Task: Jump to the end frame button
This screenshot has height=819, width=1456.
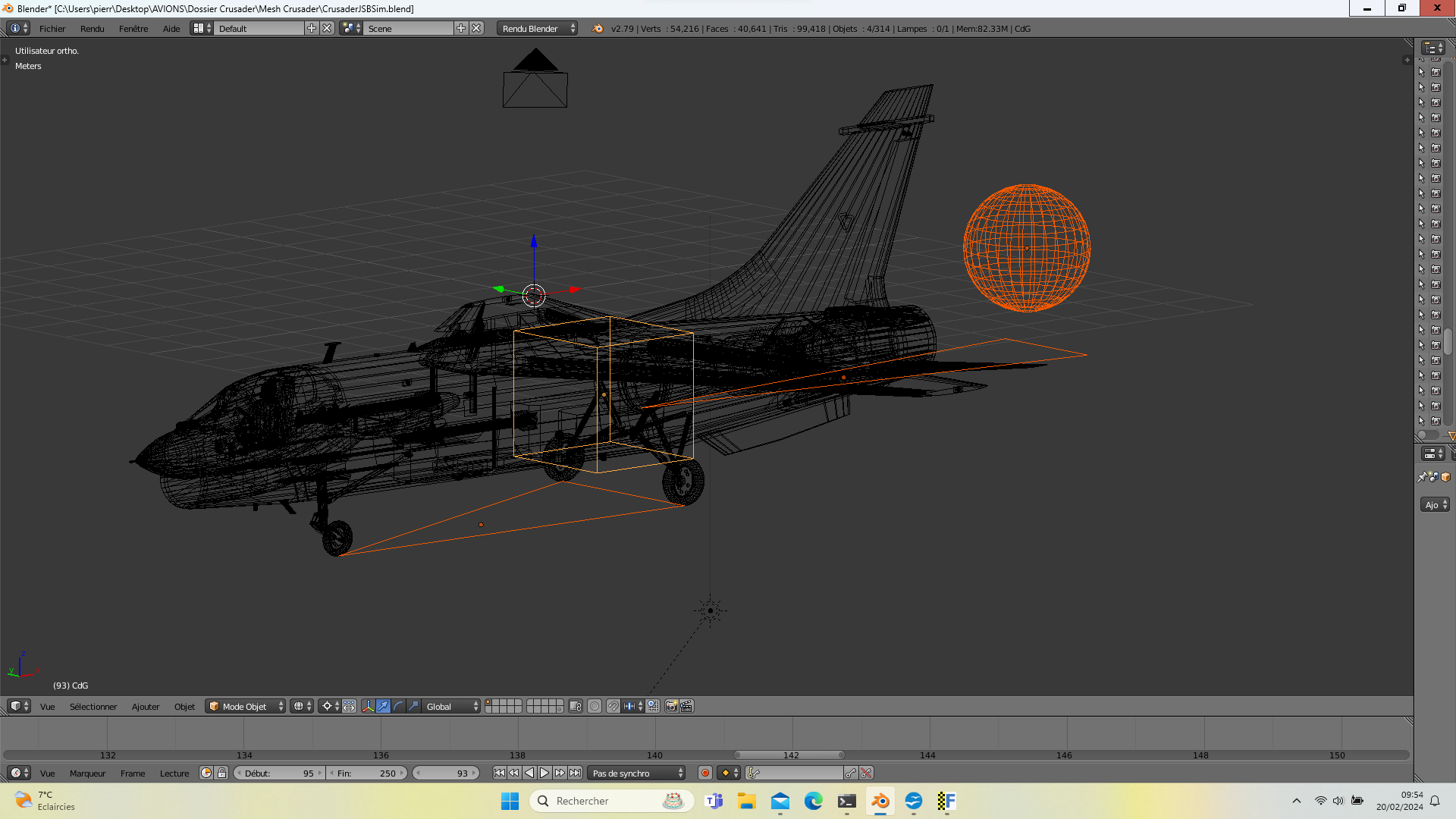Action: click(x=576, y=773)
